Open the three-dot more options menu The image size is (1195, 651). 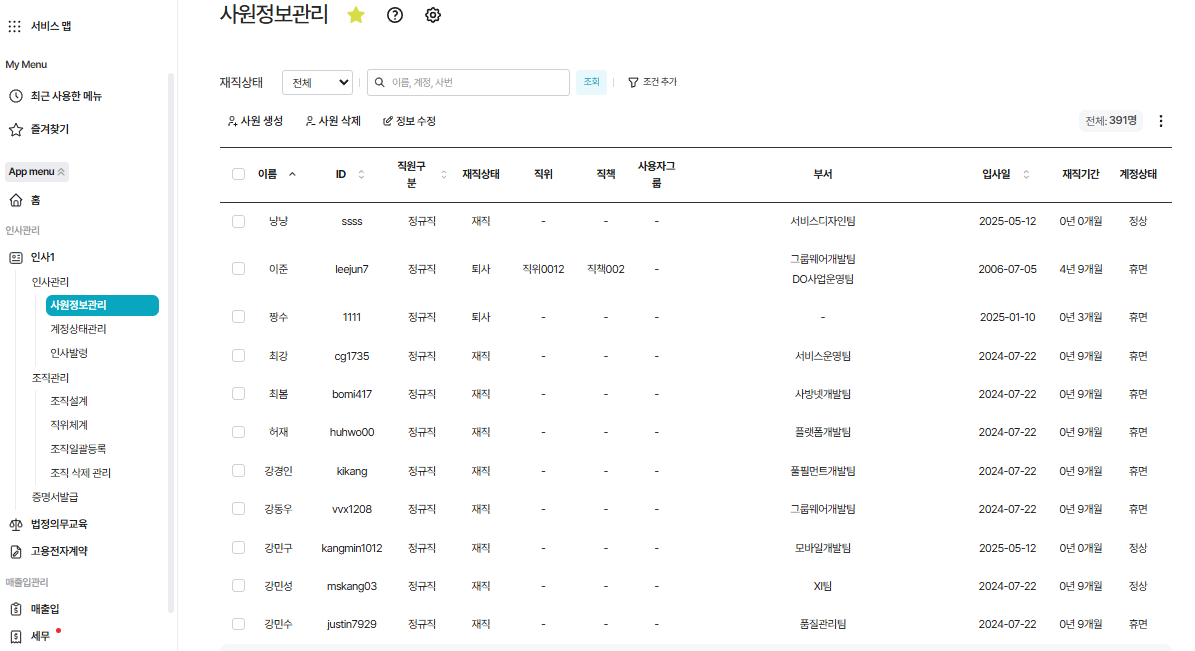click(x=1160, y=121)
